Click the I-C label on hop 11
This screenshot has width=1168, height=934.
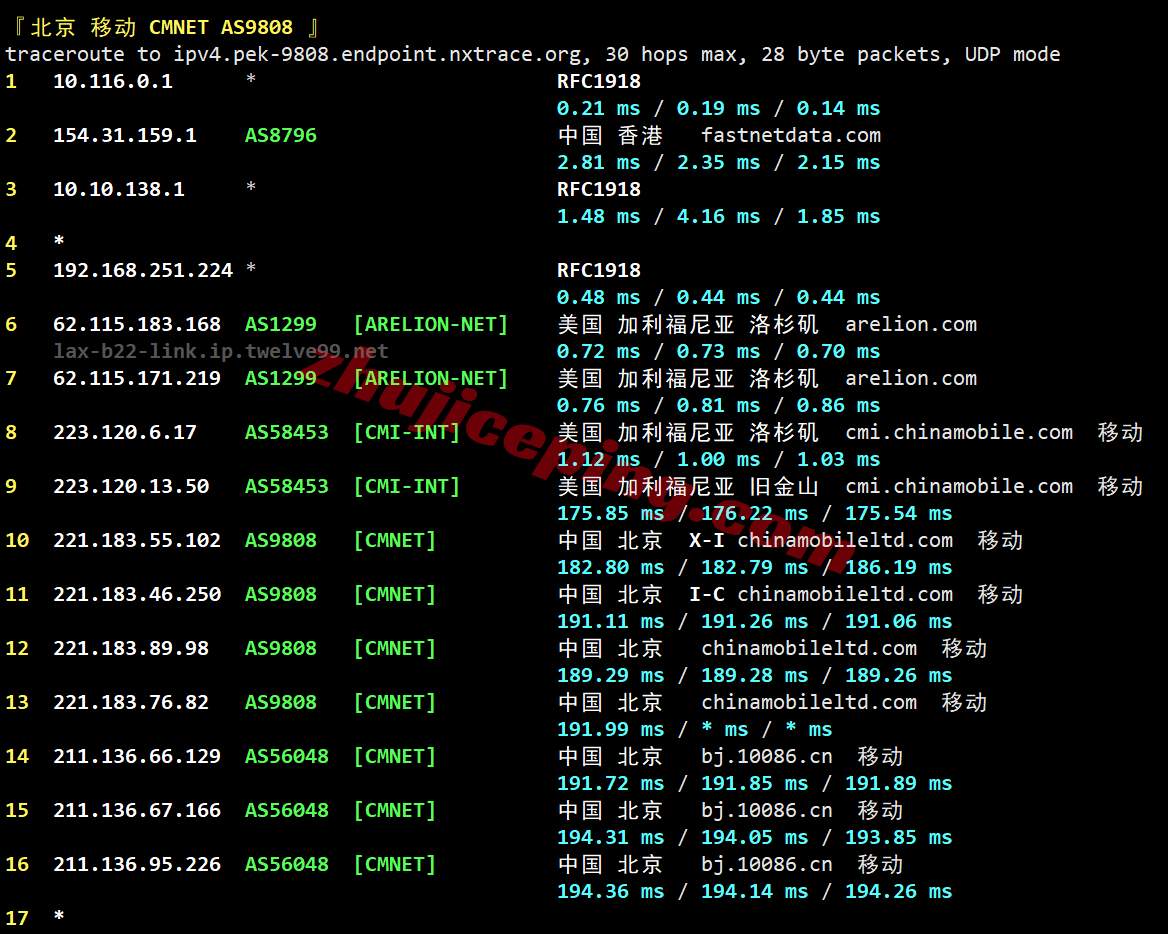pos(707,594)
